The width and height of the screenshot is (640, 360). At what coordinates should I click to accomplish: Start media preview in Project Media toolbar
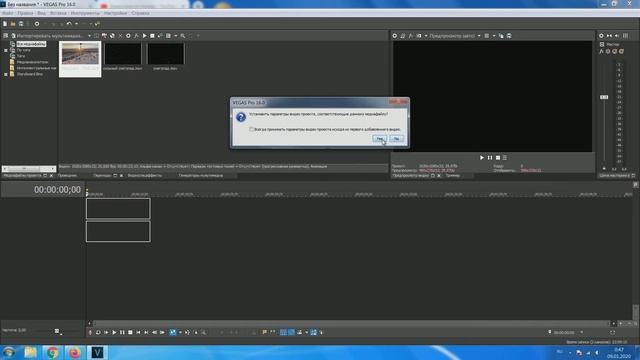point(144,36)
